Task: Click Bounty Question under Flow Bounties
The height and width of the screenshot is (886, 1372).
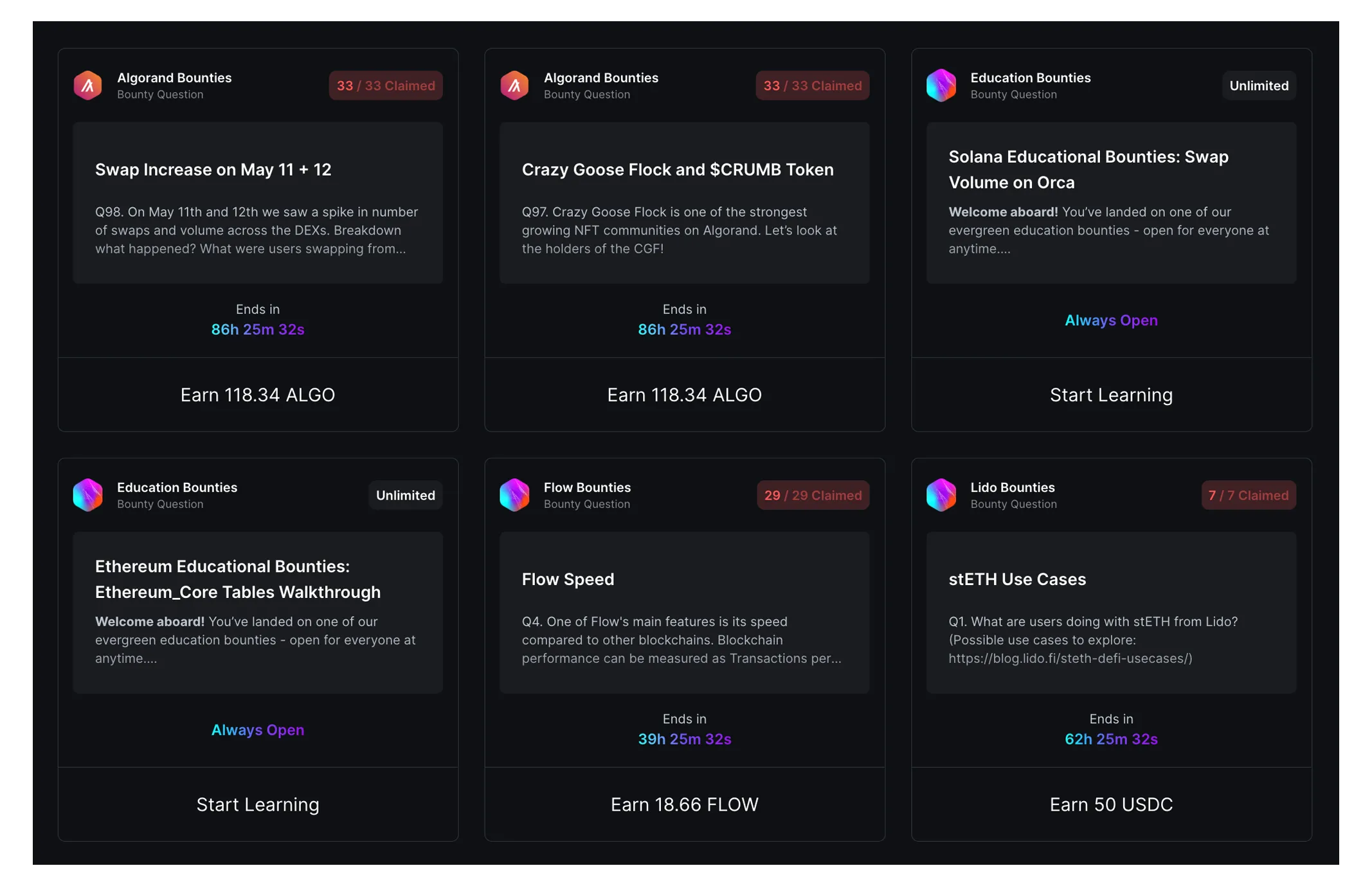Action: 587,504
